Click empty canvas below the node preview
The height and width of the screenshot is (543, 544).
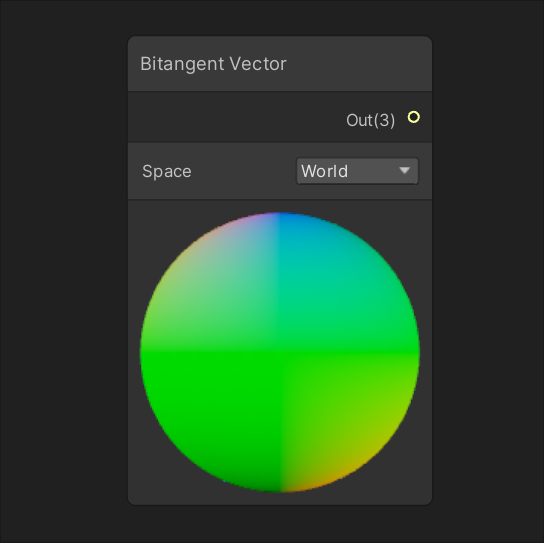click(280, 524)
